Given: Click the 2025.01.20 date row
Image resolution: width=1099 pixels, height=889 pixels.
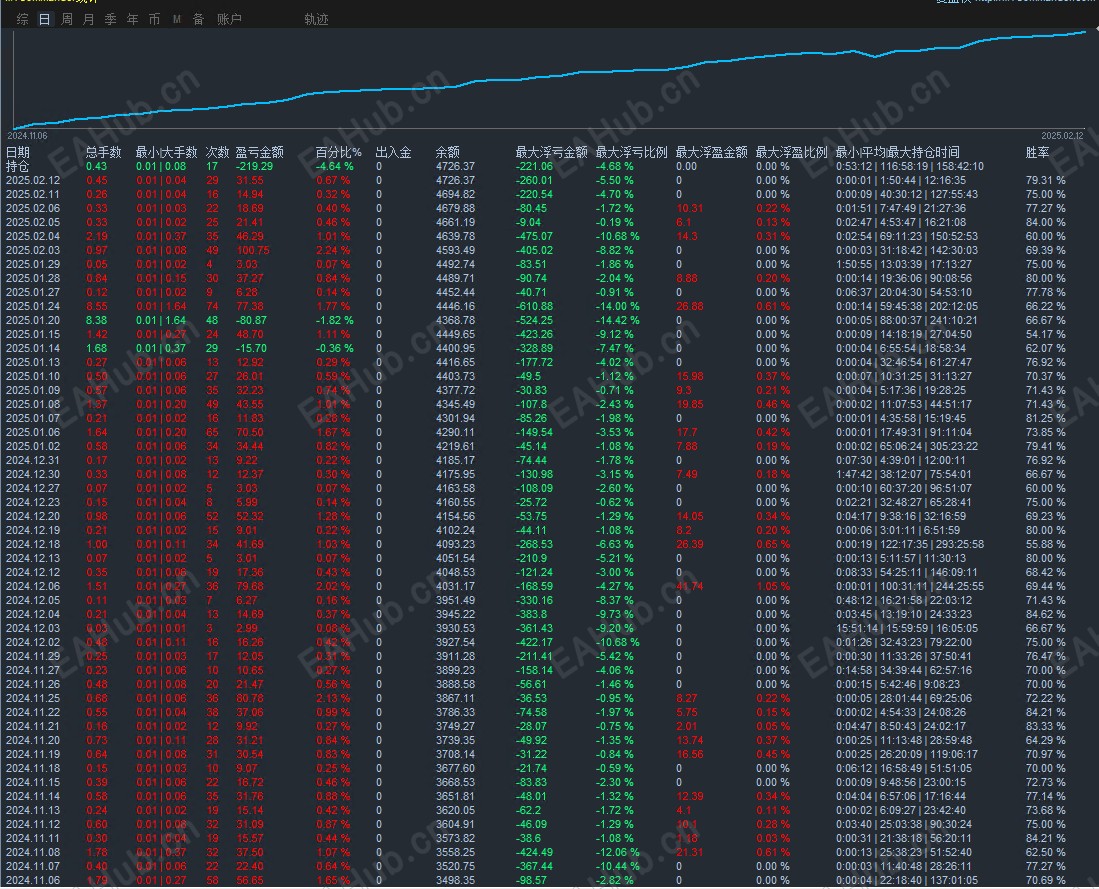Looking at the screenshot, I should pos(33,320).
